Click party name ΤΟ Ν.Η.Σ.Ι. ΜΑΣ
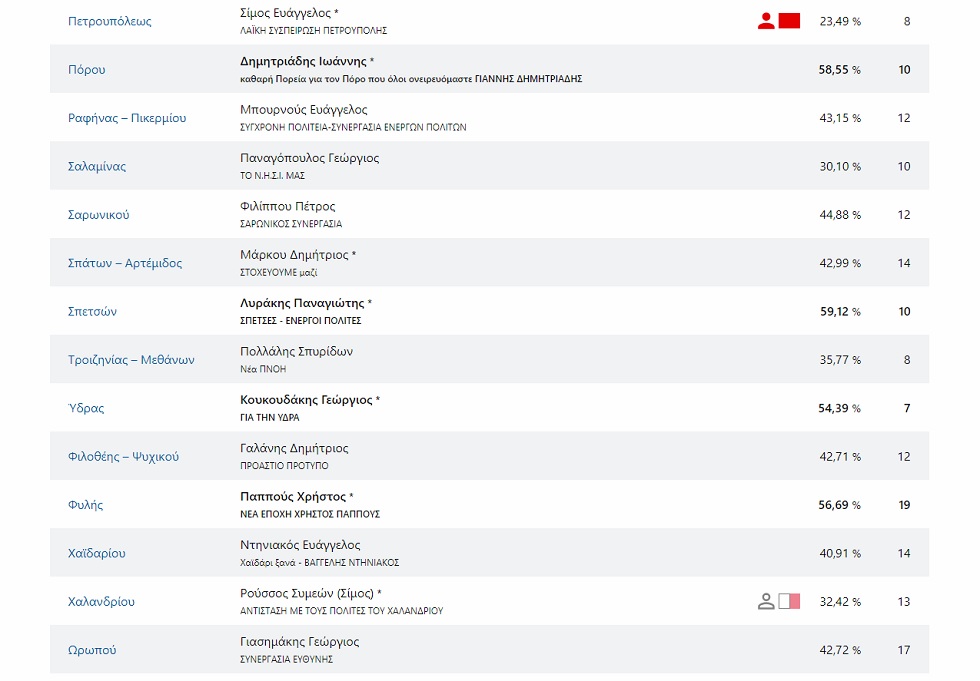 272,176
